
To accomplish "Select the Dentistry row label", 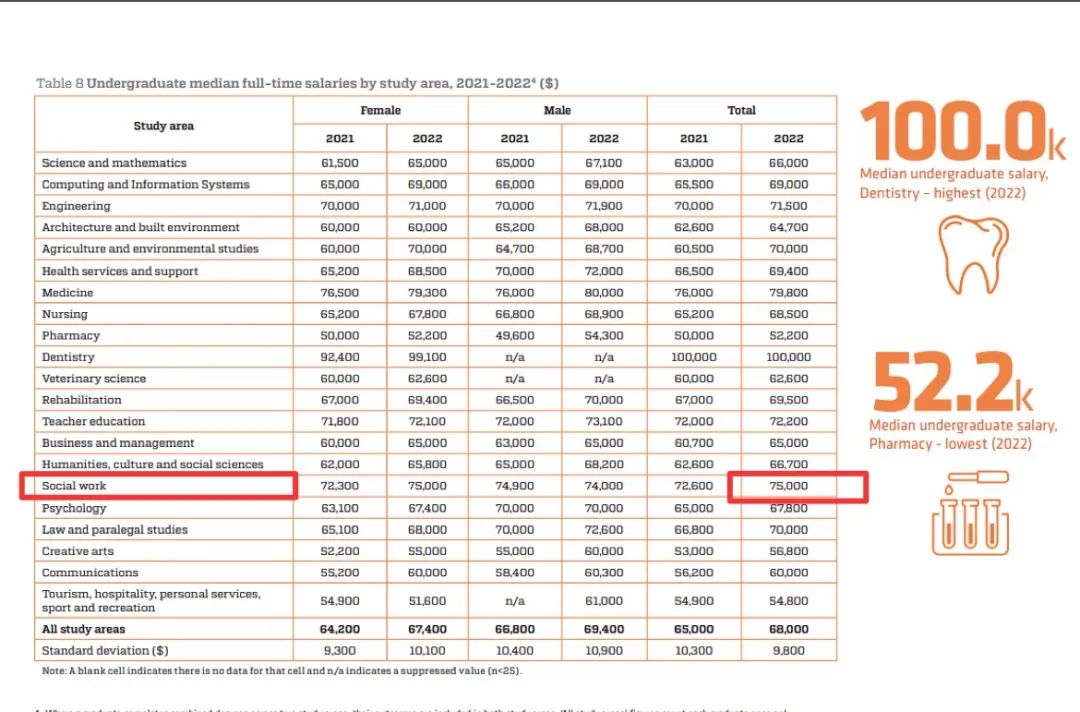I will [69, 357].
